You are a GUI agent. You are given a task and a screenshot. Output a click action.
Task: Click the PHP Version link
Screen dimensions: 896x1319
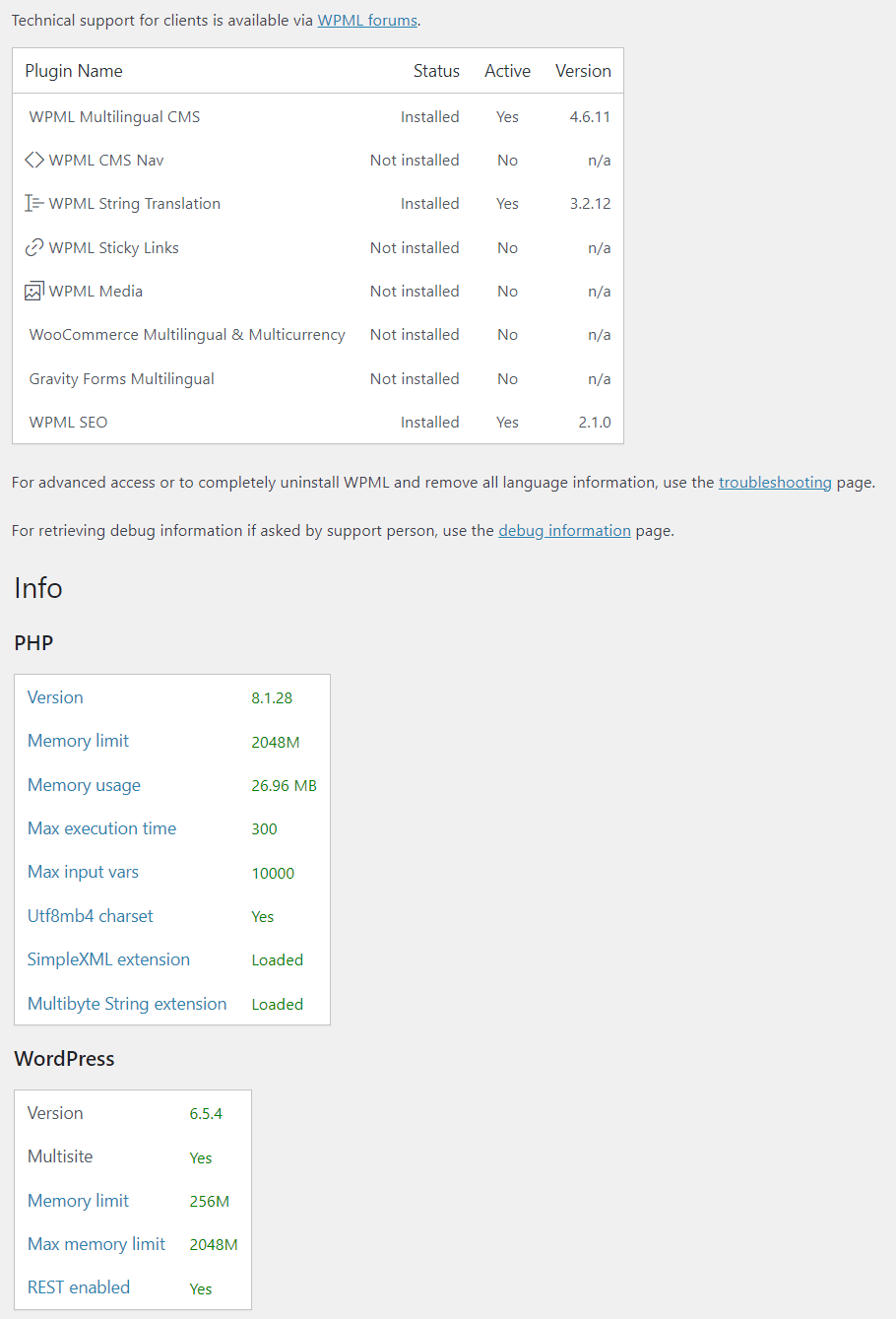coord(55,697)
